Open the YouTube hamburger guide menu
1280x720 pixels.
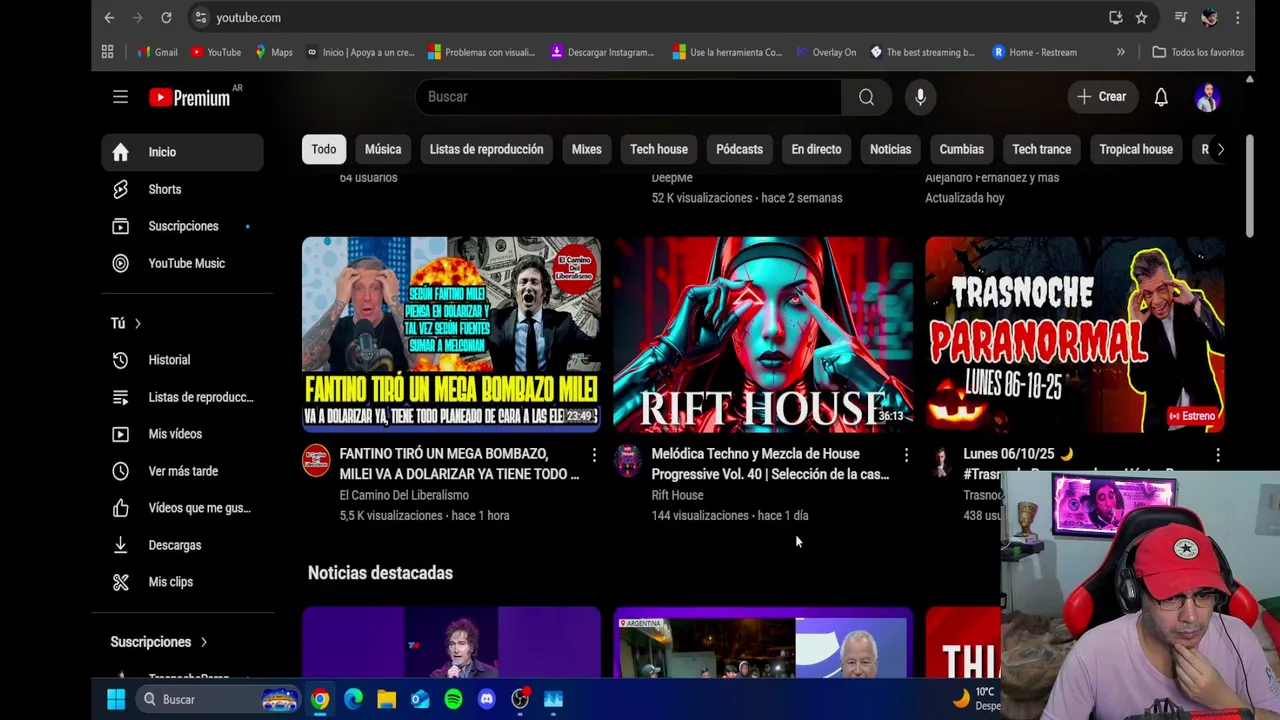click(x=120, y=97)
